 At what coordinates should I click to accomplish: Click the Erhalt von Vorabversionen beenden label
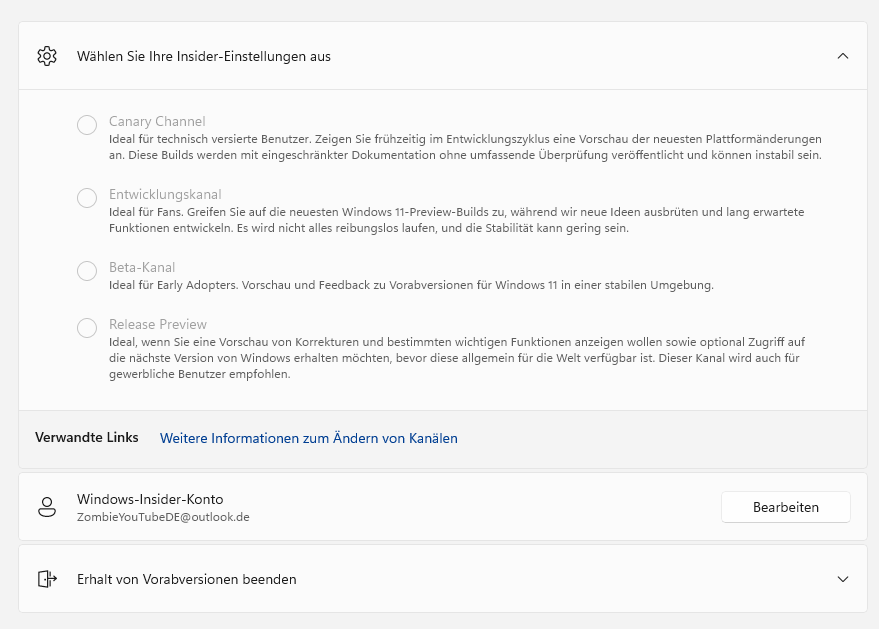click(x=187, y=579)
